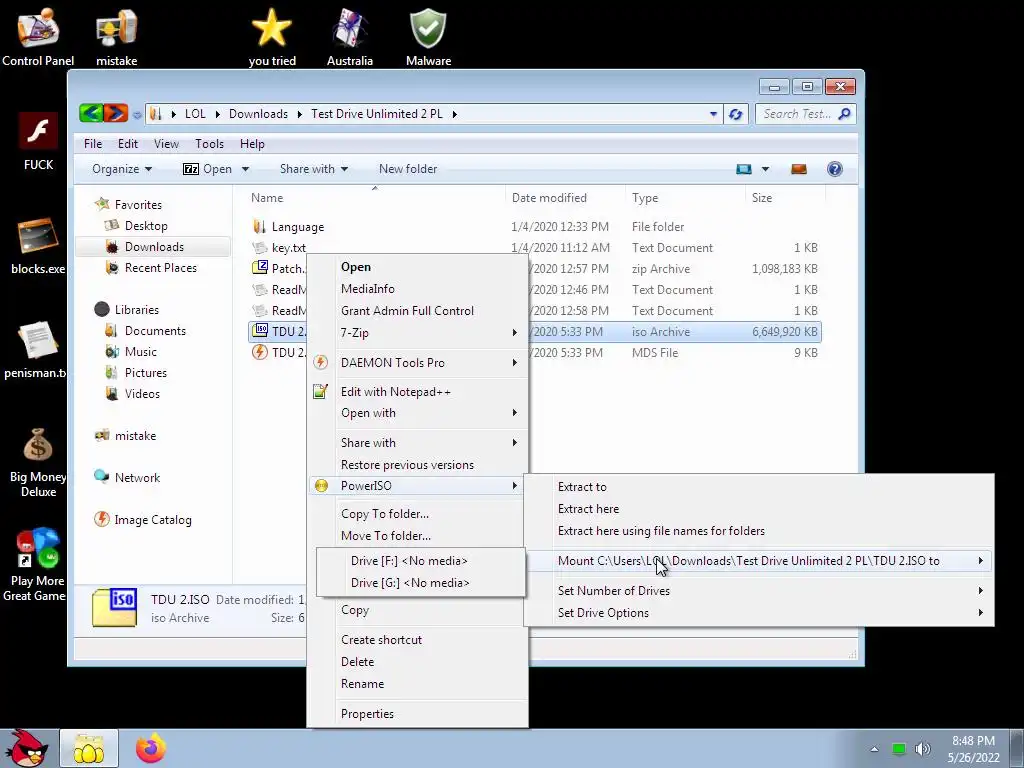Open the Organize dropdown
The image size is (1024, 768).
click(x=121, y=169)
